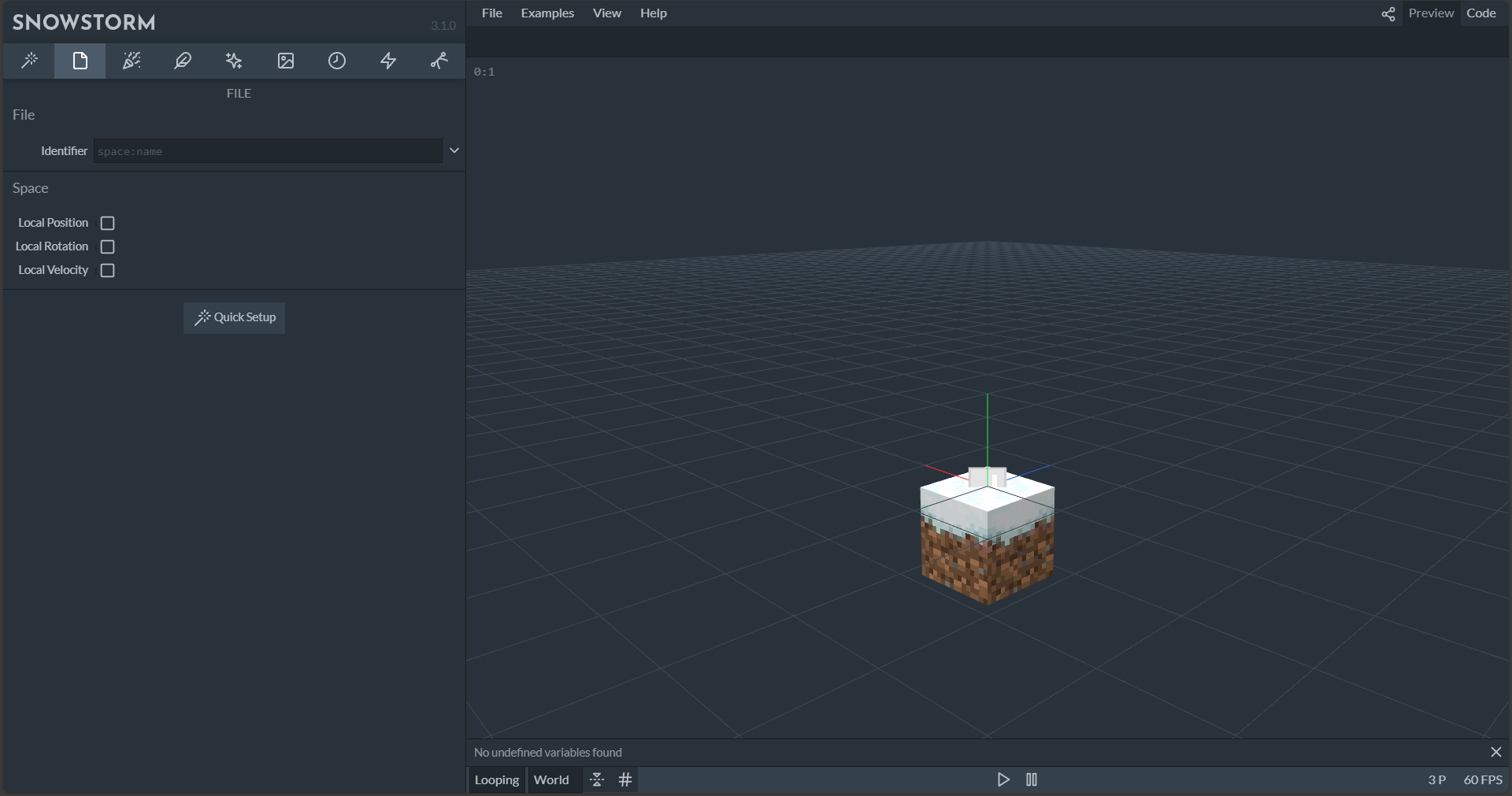The height and width of the screenshot is (796, 1512).
Task: Click the 3 P particle count
Action: coord(1437,779)
